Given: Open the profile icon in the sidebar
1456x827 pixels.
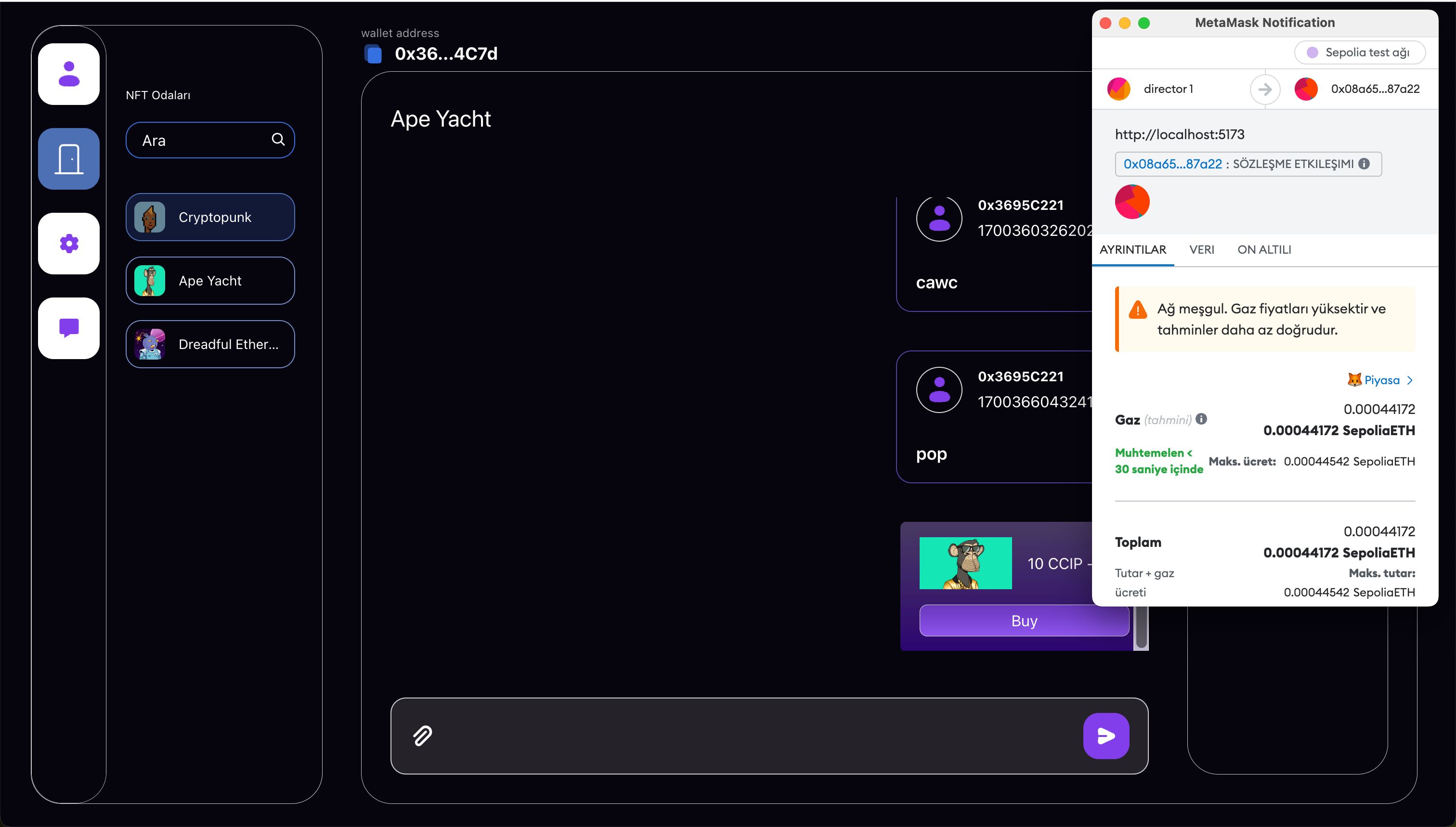Looking at the screenshot, I should pos(69,74).
